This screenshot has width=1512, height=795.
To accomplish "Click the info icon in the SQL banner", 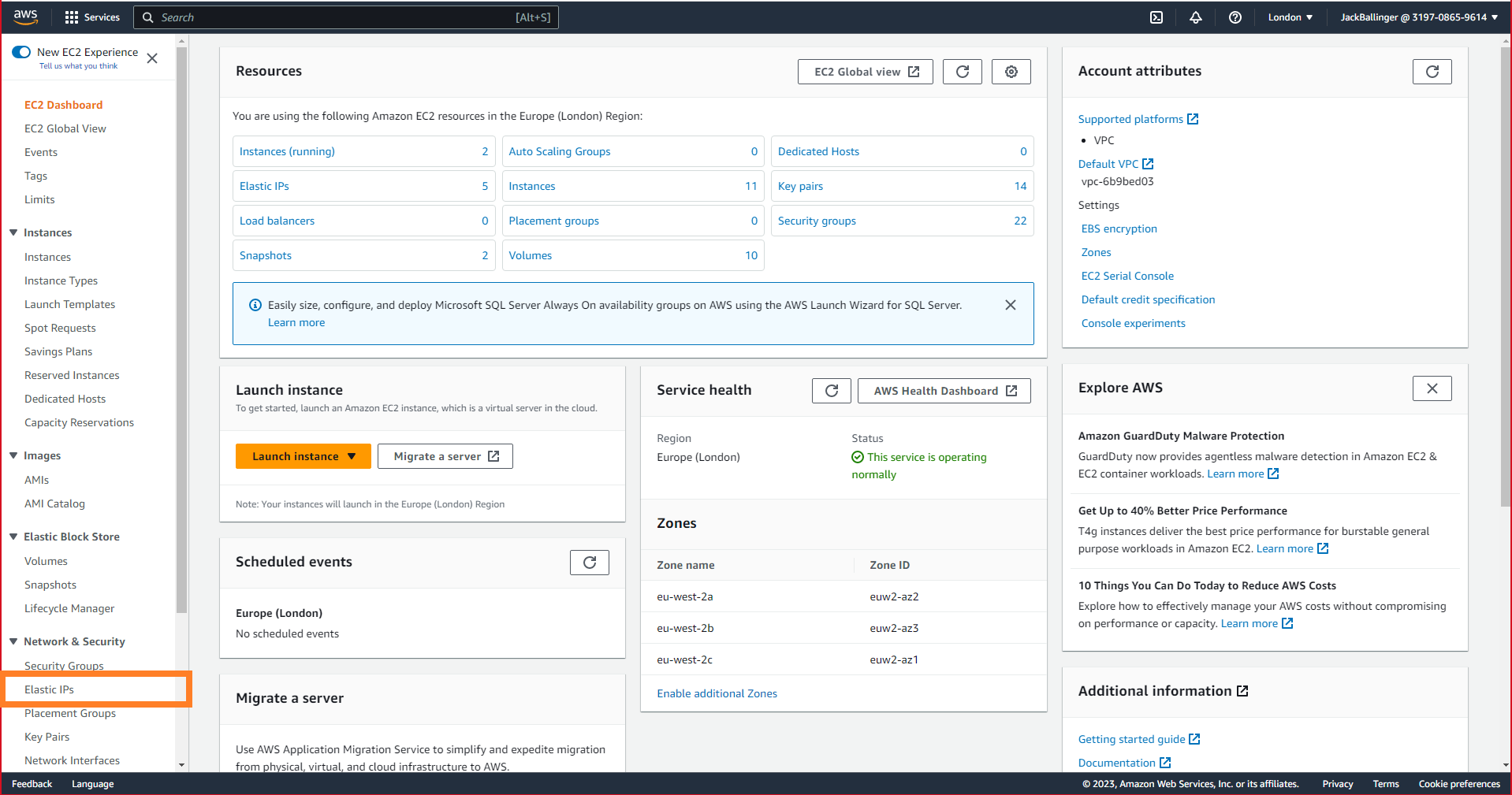I will coord(255,305).
